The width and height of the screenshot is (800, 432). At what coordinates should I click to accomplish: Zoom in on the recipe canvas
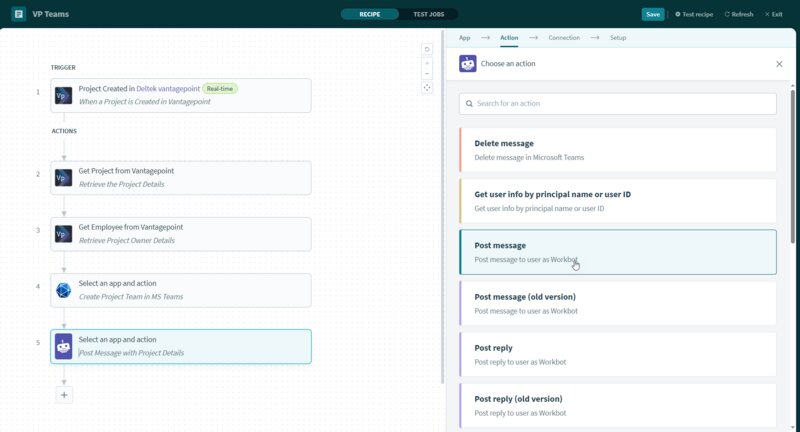427,62
